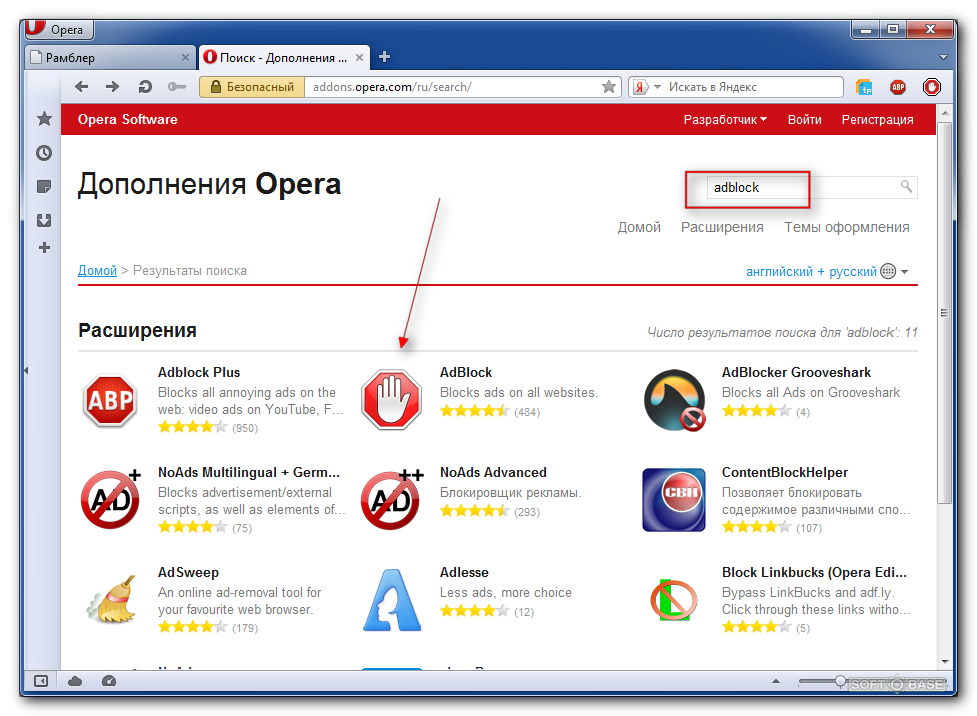The width and height of the screenshot is (977, 716).
Task: Open the ContentBlockHelper title link
Action: (x=784, y=472)
